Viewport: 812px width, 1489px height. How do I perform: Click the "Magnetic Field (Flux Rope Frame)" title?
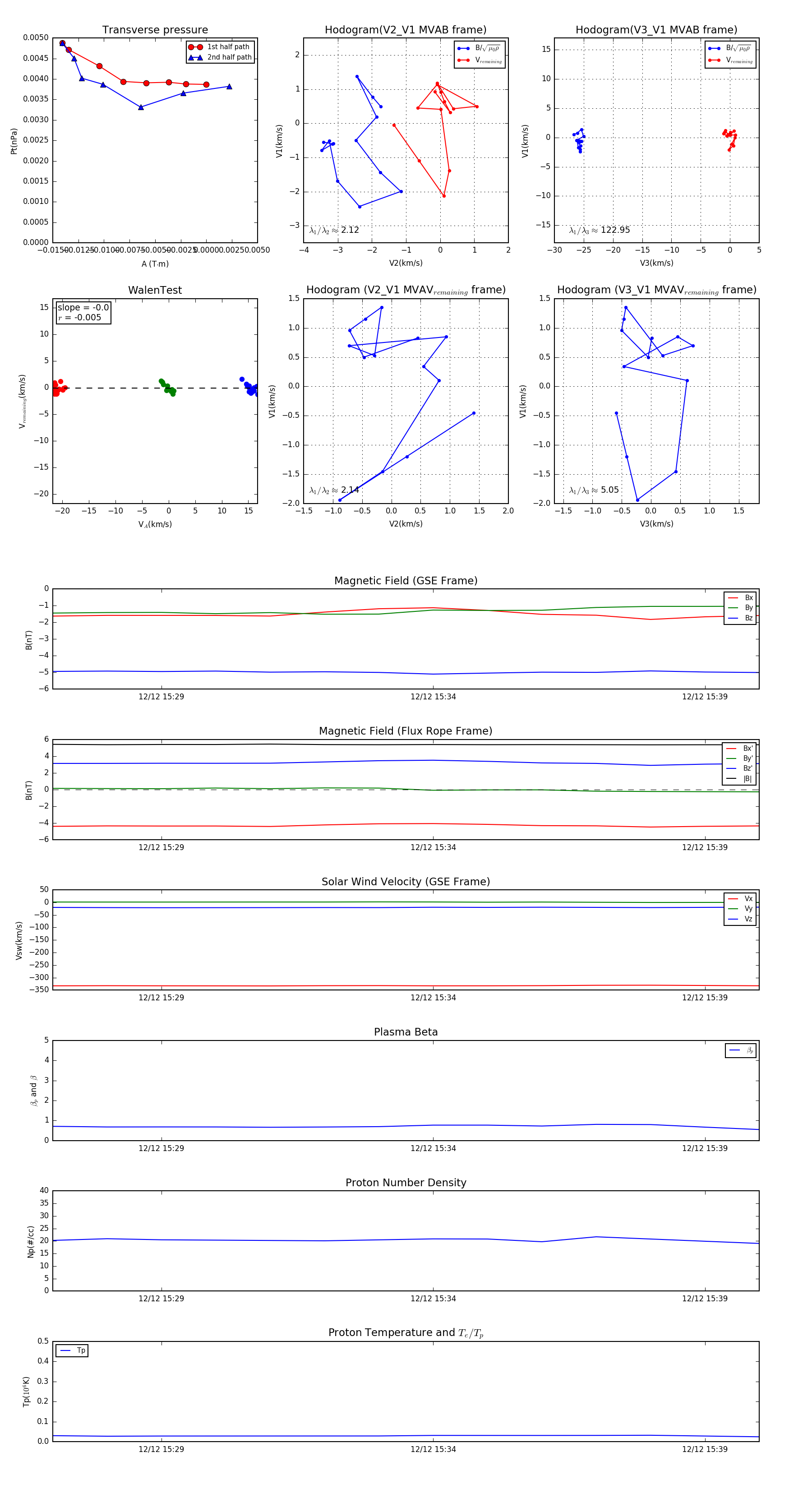(406, 731)
